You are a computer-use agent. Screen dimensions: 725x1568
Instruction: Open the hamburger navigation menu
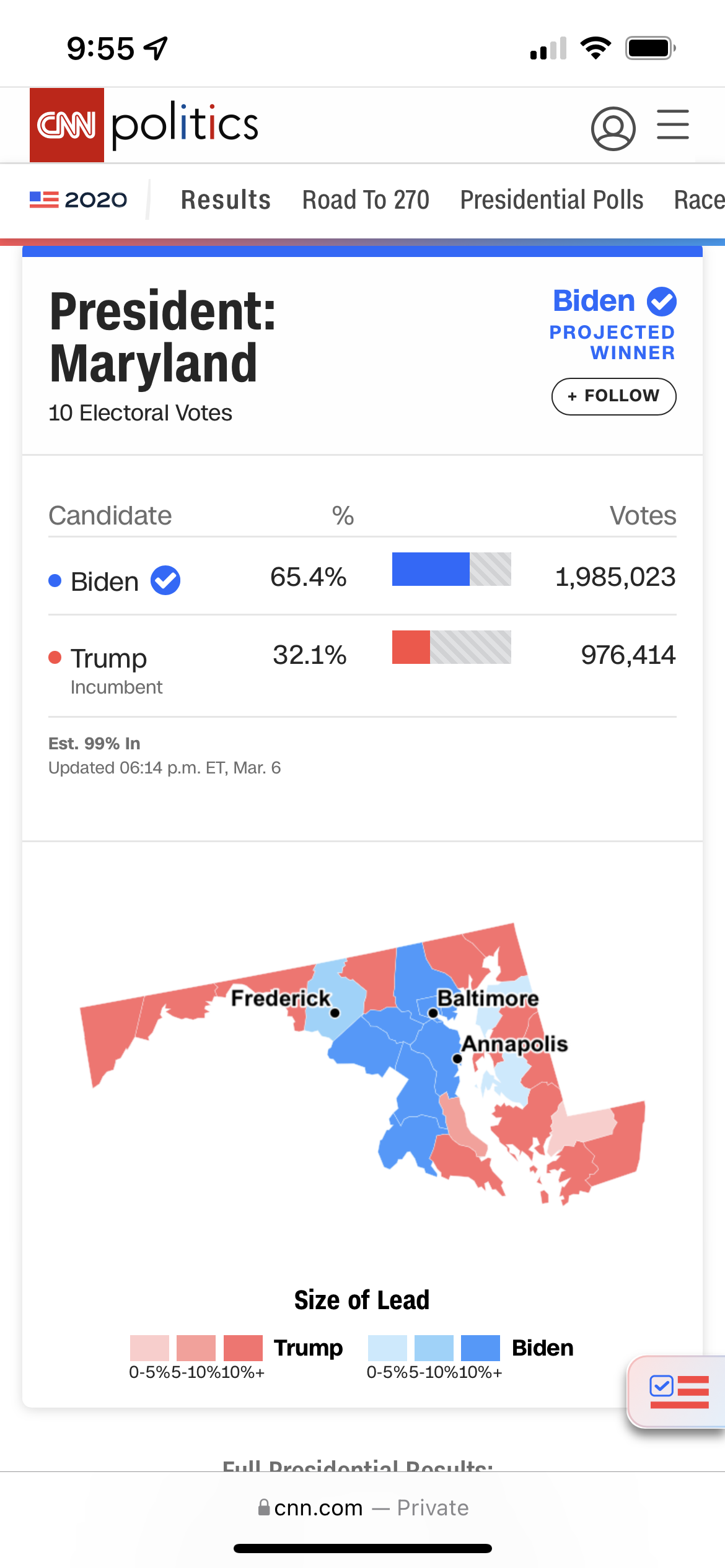(673, 124)
